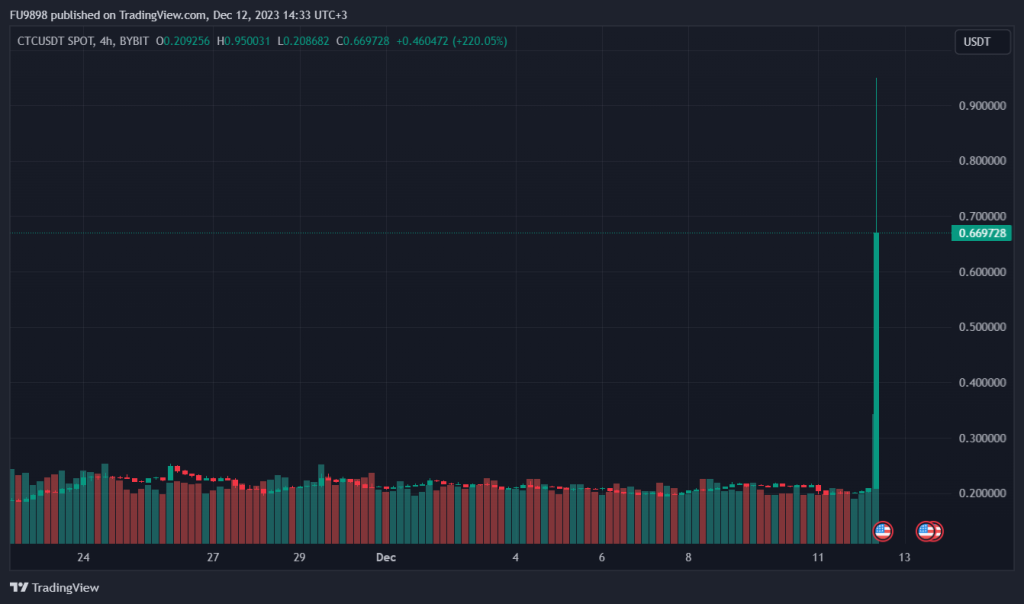1024x604 pixels.
Task: Click the upper wick of the spike candle
Action: (877, 150)
